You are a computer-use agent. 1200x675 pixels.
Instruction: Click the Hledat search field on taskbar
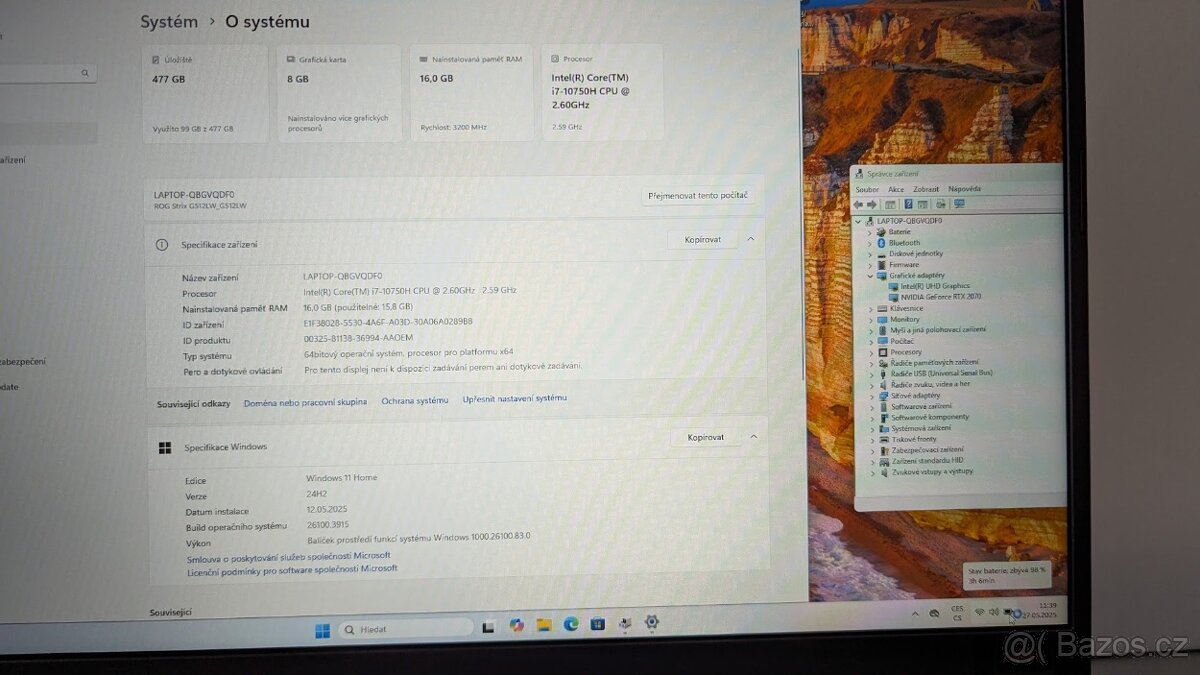pyautogui.click(x=405, y=630)
